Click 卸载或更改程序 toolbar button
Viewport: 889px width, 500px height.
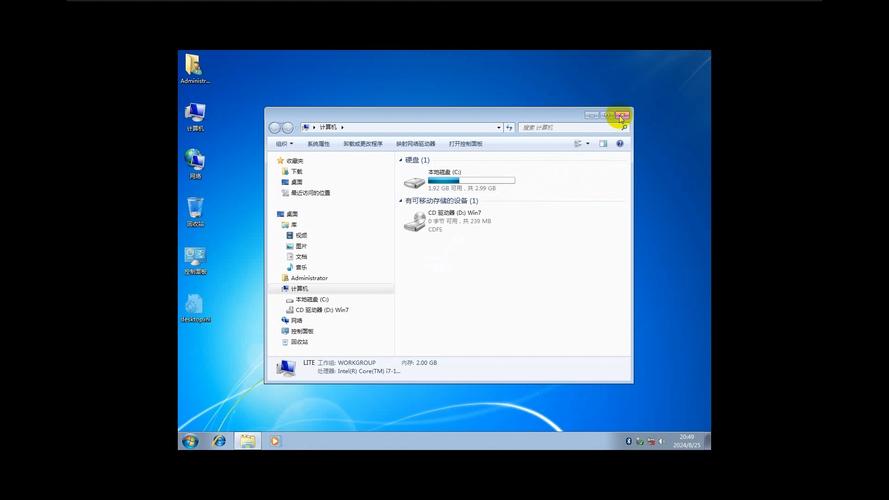(x=363, y=144)
